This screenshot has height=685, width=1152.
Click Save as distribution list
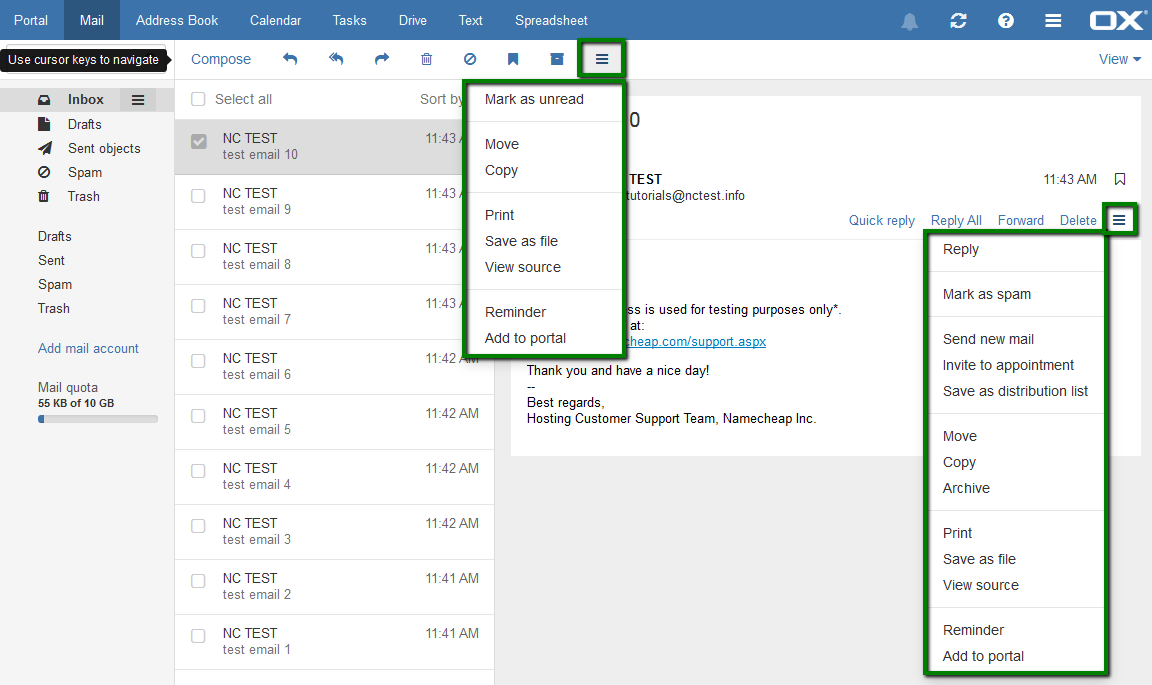pyautogui.click(x=1015, y=391)
